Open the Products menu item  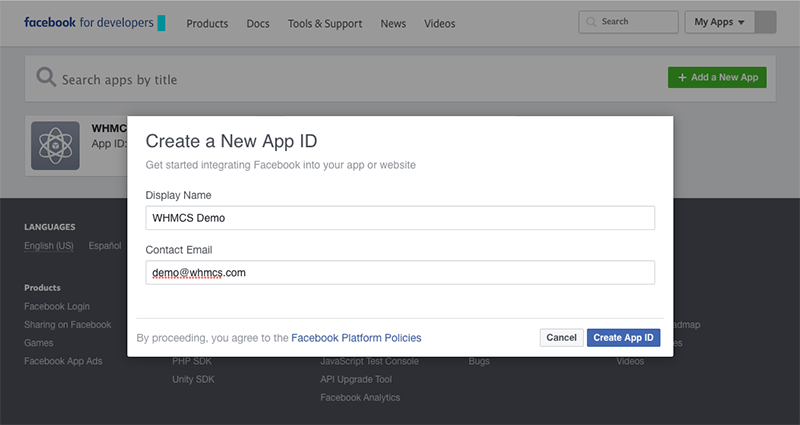pos(207,23)
